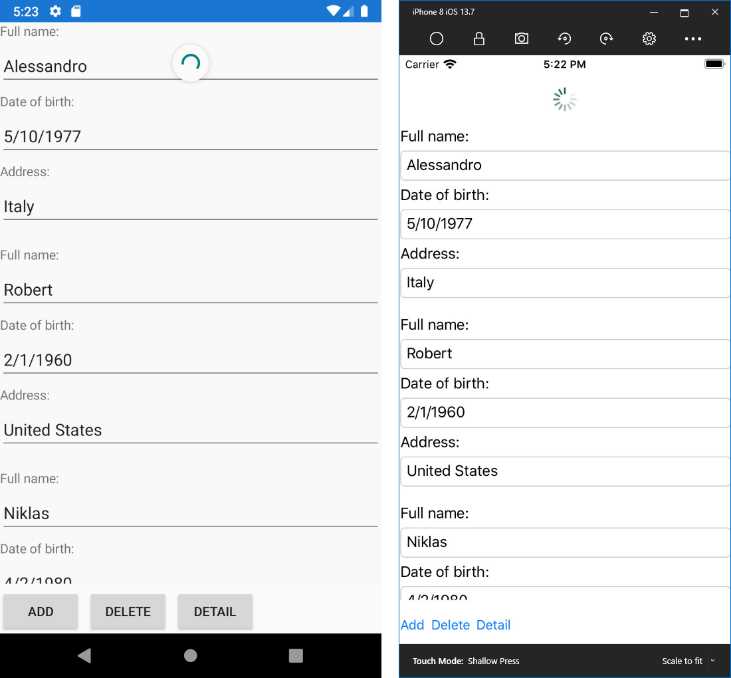Viewport: 731px width, 678px height.
Task: Tap Wi-Fi icon in iOS status bar
Action: 449,64
